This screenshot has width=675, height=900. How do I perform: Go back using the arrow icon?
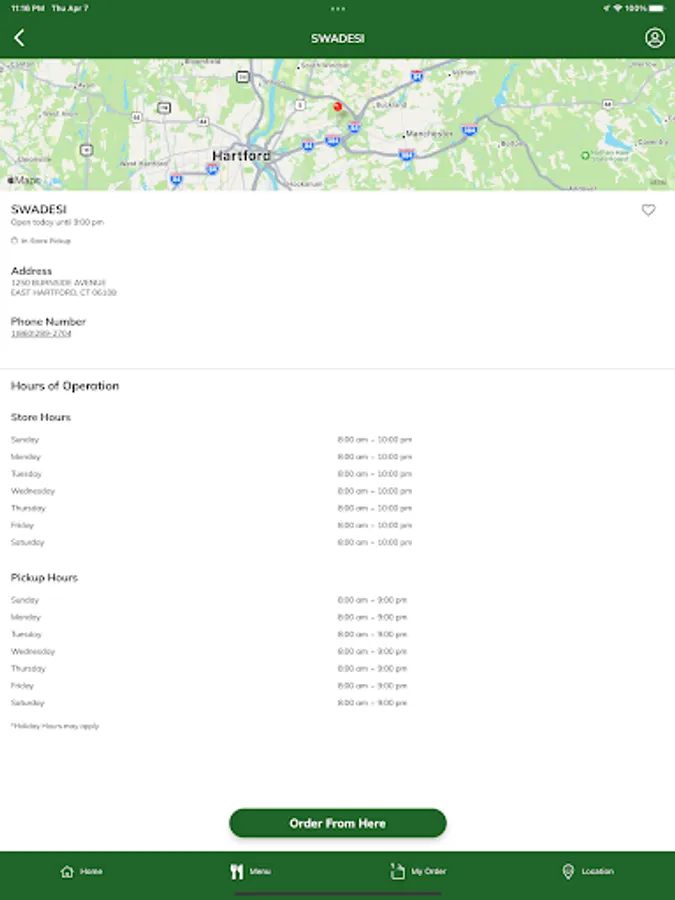(x=19, y=38)
